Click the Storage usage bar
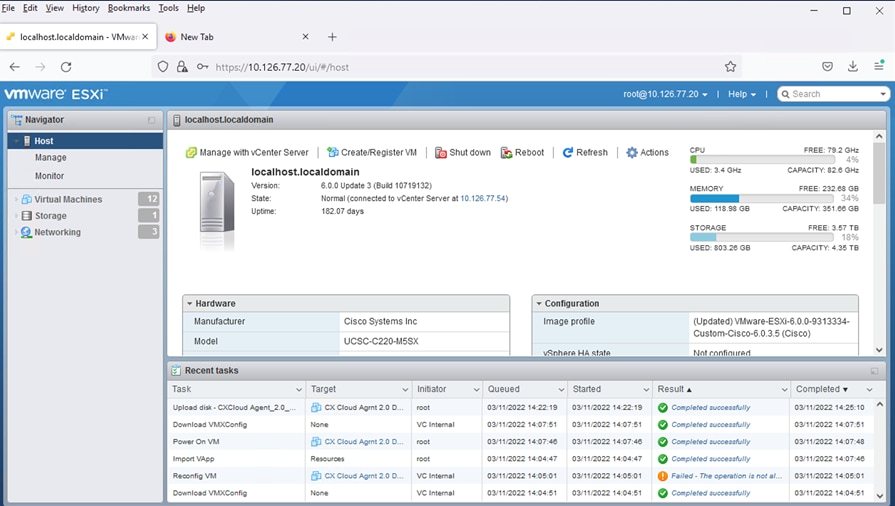The width and height of the screenshot is (895, 506). (x=762, y=238)
